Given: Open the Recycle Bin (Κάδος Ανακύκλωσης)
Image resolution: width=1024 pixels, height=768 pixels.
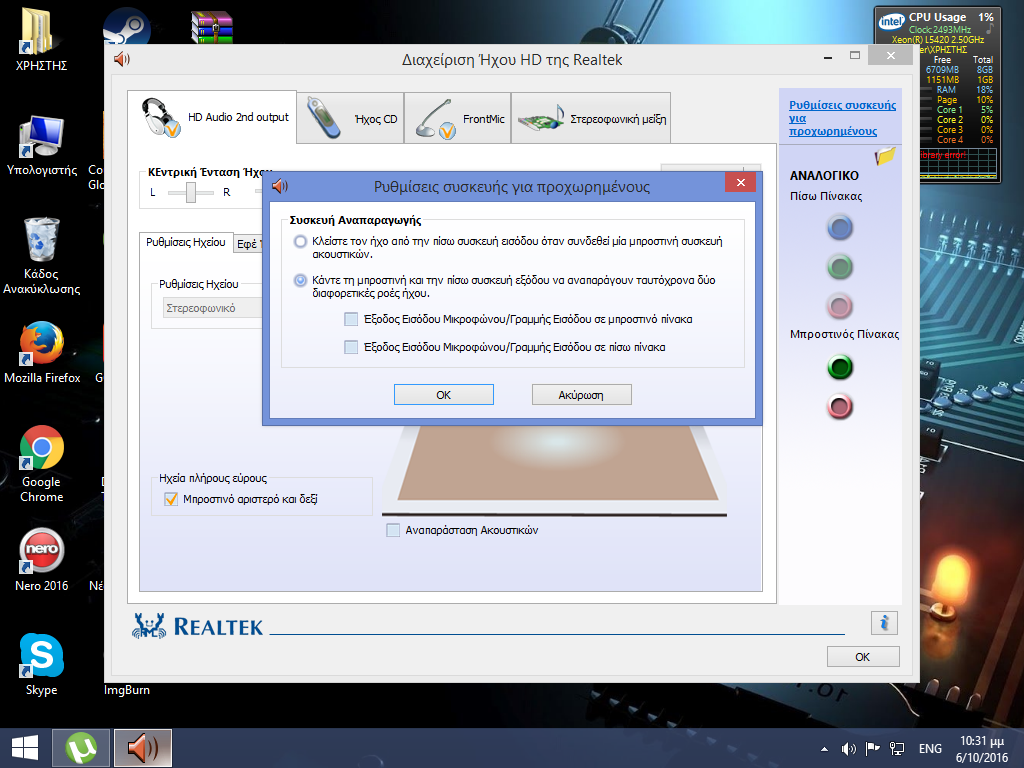Looking at the screenshot, I should coord(42,257).
